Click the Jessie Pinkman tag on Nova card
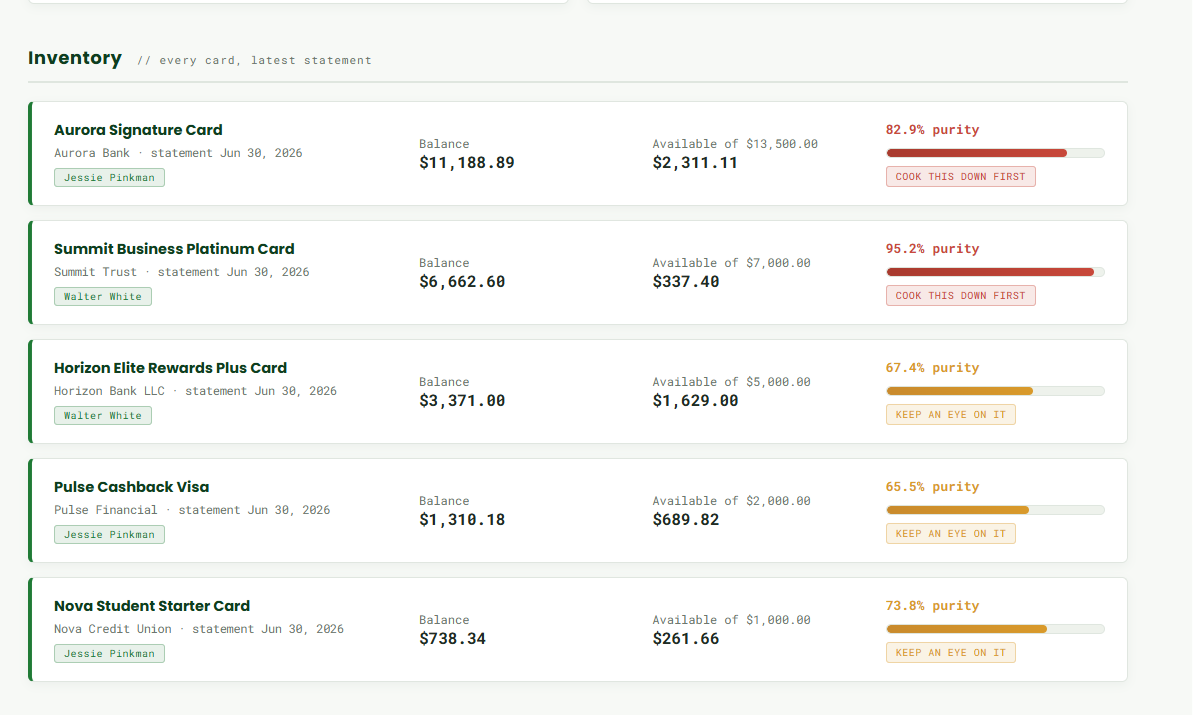1193x715 pixels. point(110,653)
